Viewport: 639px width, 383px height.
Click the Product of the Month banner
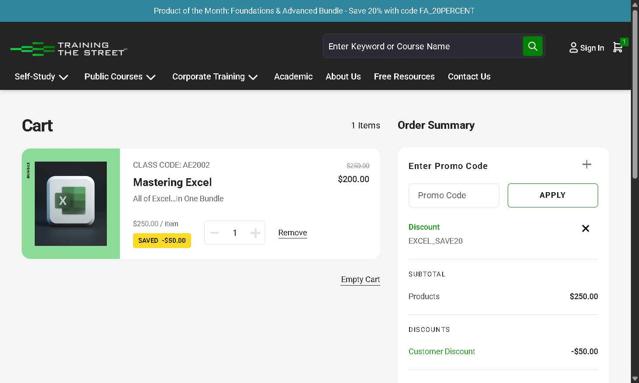[314, 11]
